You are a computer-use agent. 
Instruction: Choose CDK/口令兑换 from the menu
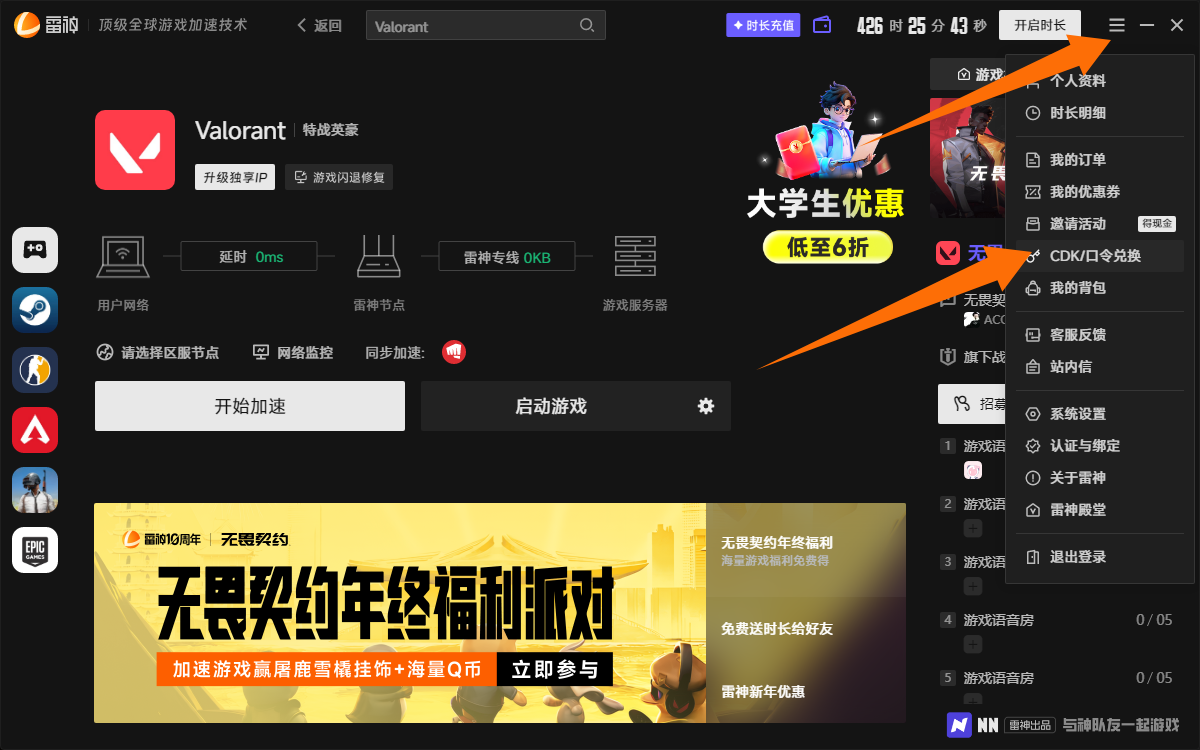click(x=1094, y=256)
